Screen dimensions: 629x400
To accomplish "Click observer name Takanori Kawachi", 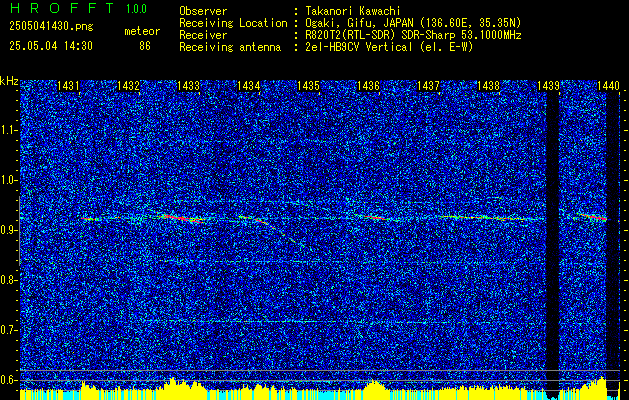I will [353, 11].
